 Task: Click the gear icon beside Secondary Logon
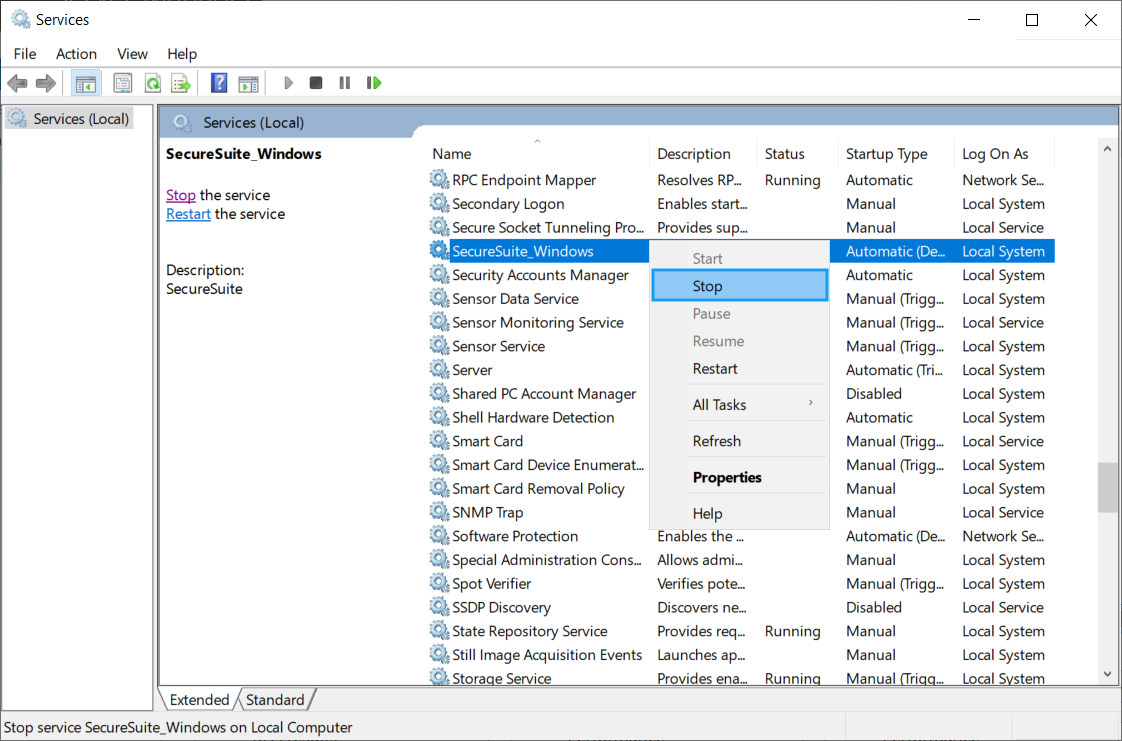[439, 203]
